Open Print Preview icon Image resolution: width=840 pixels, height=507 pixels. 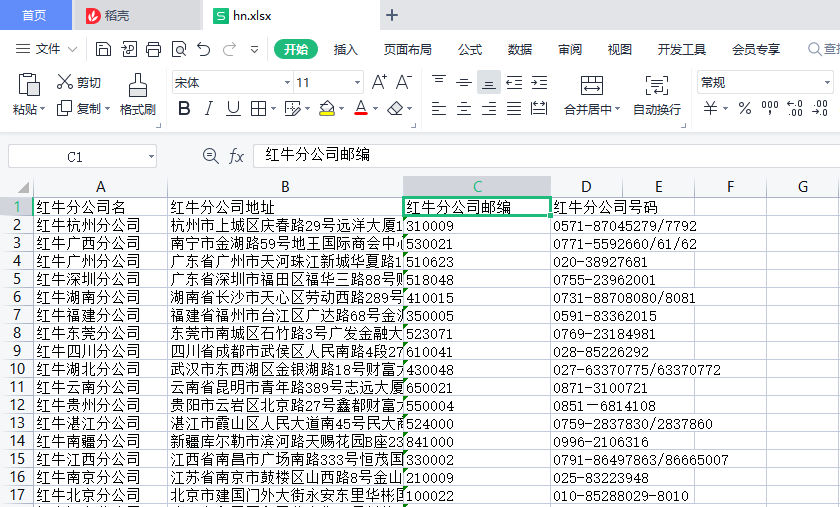pyautogui.click(x=178, y=49)
